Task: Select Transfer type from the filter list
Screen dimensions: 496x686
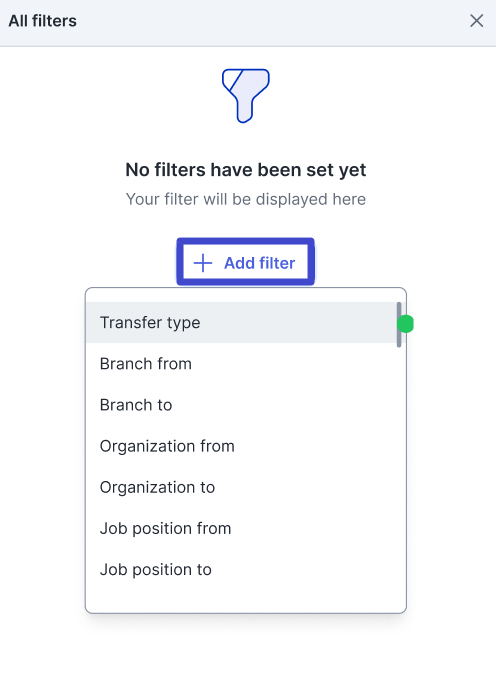Action: coord(241,322)
